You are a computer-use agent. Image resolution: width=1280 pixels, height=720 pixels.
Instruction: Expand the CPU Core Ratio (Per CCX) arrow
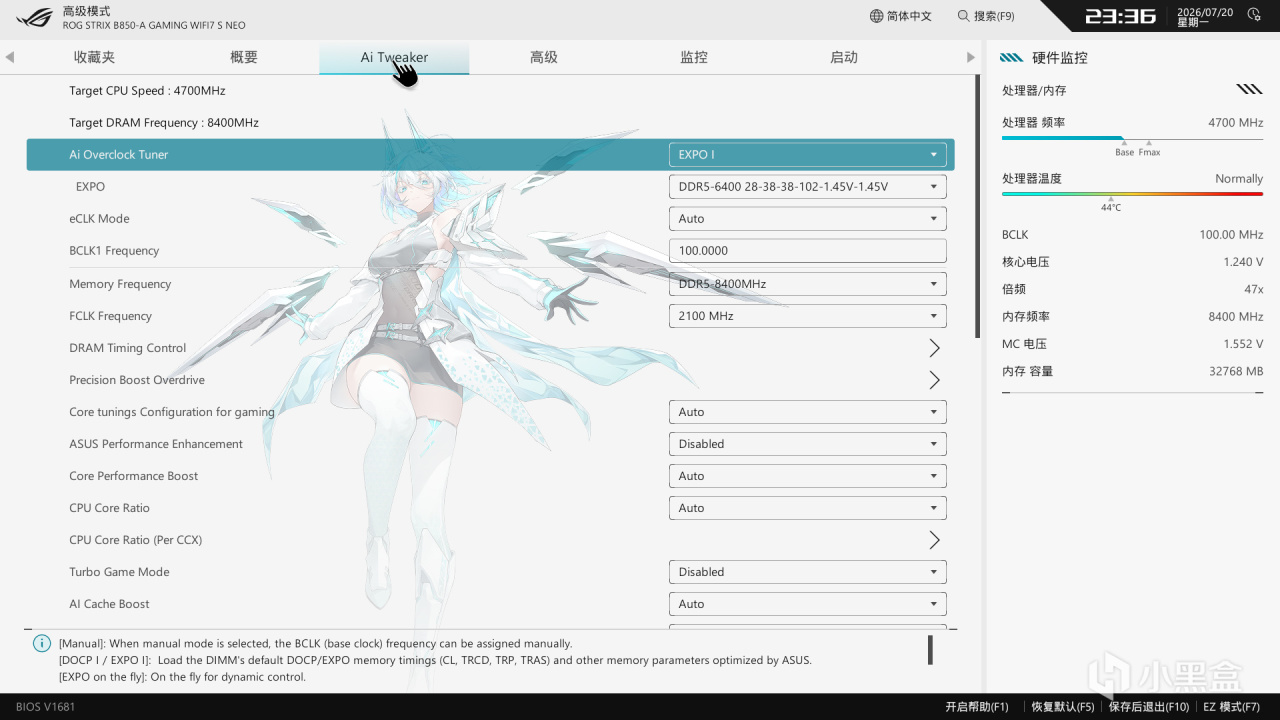tap(935, 540)
